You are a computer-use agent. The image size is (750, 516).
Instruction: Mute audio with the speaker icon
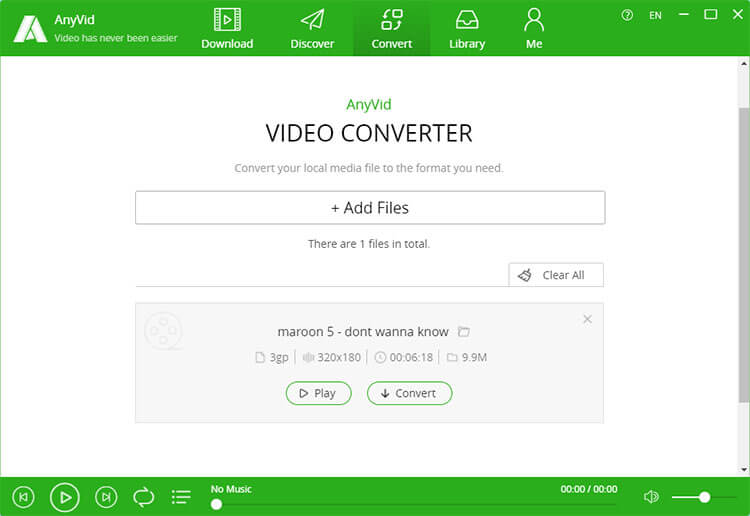pyautogui.click(x=651, y=497)
